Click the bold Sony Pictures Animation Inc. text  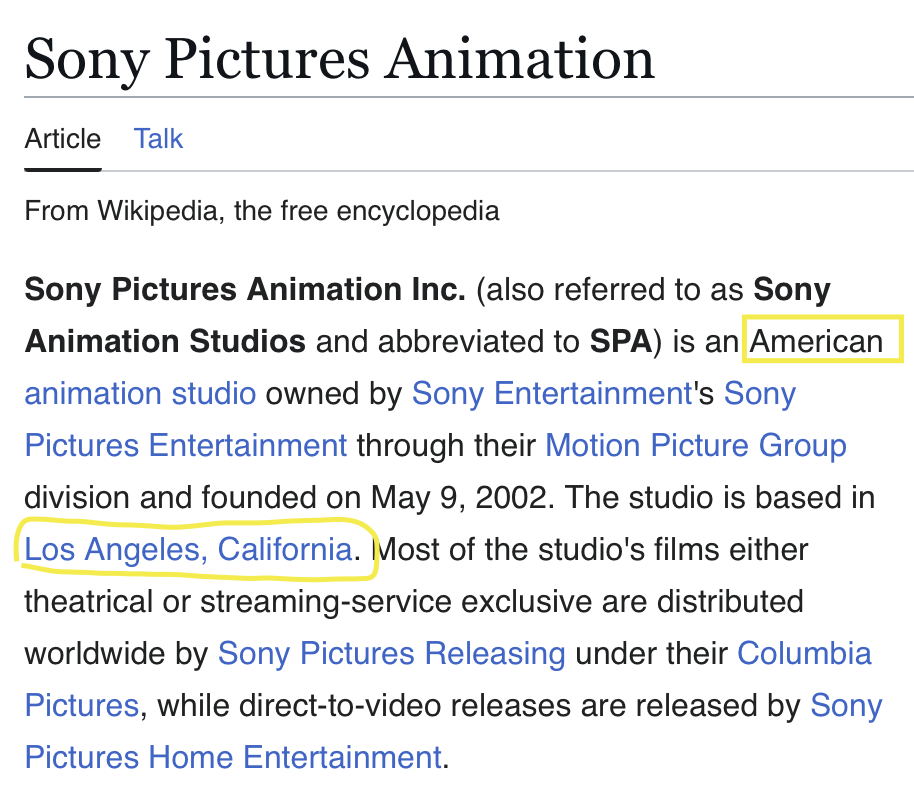point(245,290)
